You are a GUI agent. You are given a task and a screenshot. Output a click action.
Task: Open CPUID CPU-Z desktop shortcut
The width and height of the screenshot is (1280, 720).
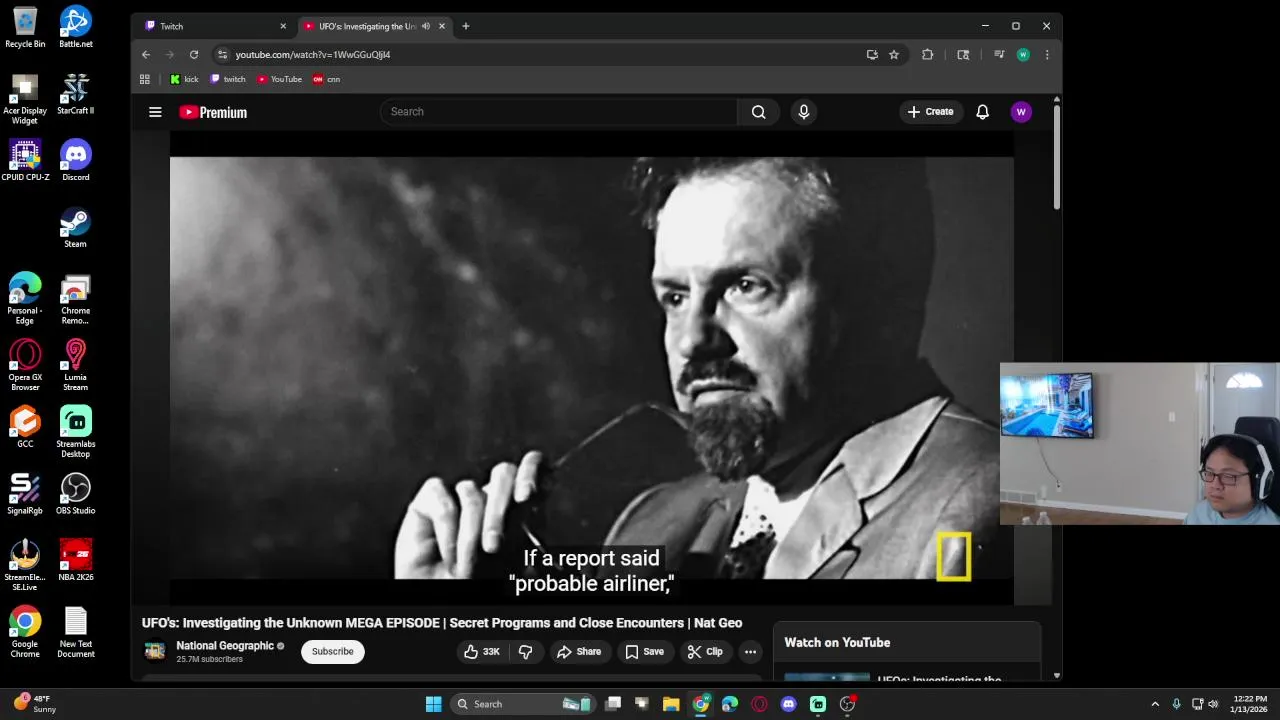(x=25, y=161)
